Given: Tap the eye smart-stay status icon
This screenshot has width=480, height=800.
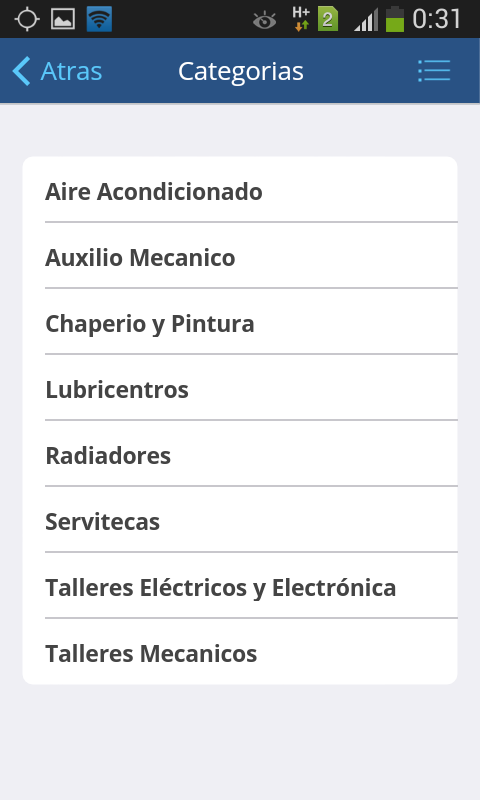Looking at the screenshot, I should click(264, 20).
